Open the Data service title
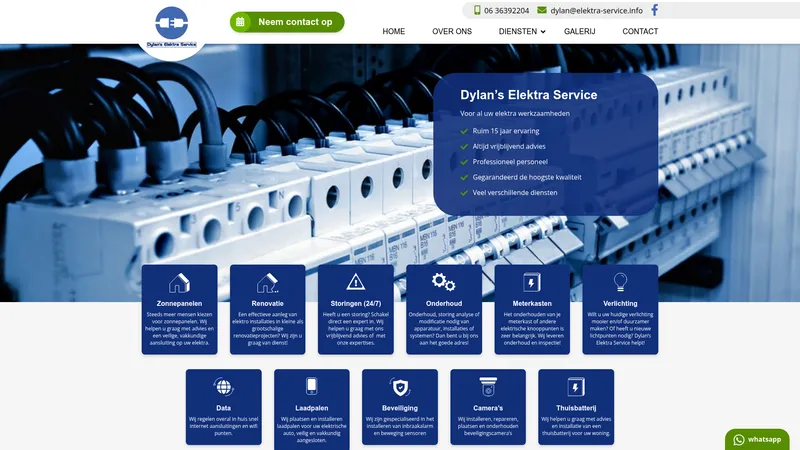The width and height of the screenshot is (800, 450). 223,408
